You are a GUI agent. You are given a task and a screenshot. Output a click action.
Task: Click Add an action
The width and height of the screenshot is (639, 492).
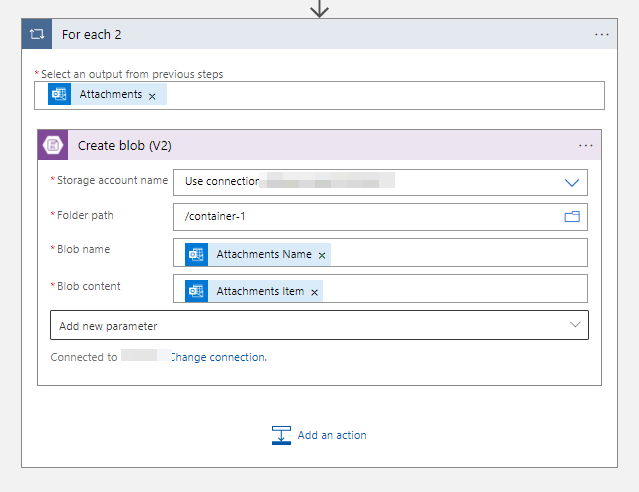pyautogui.click(x=331, y=435)
